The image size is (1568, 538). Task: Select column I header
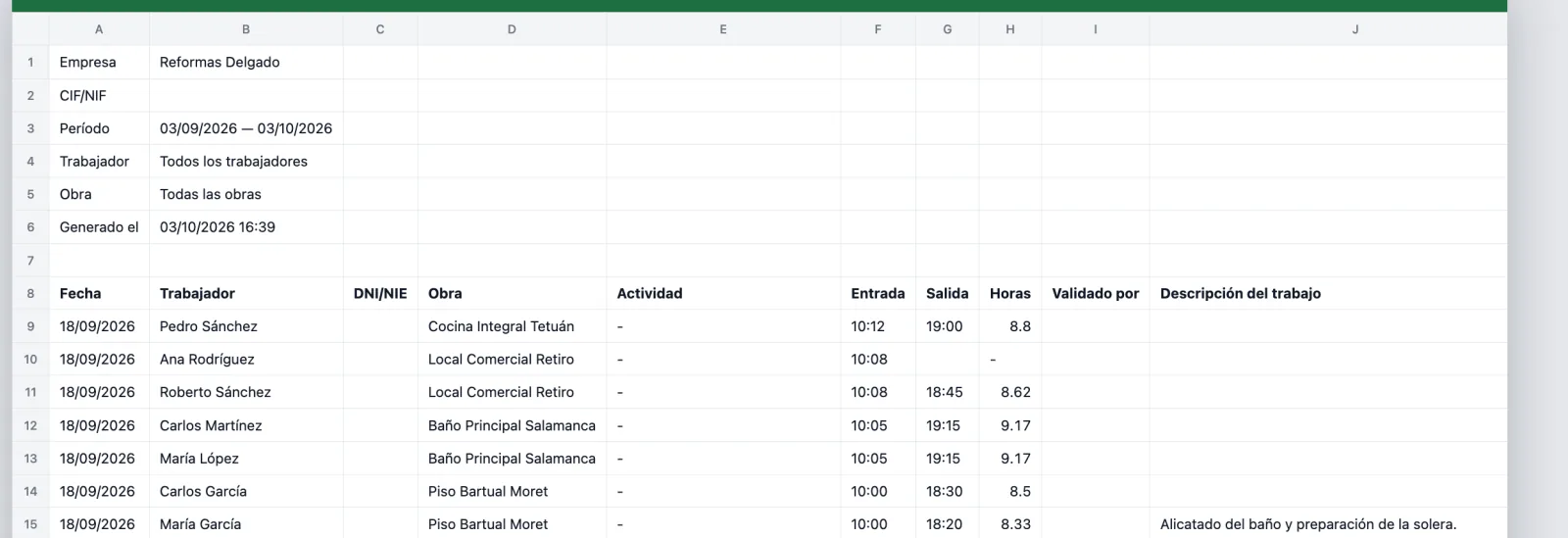pos(1096,29)
